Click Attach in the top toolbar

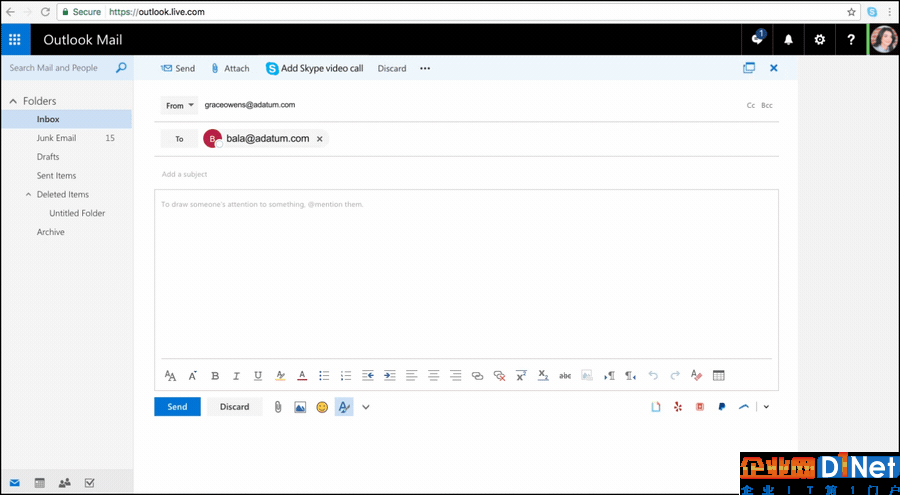(230, 68)
